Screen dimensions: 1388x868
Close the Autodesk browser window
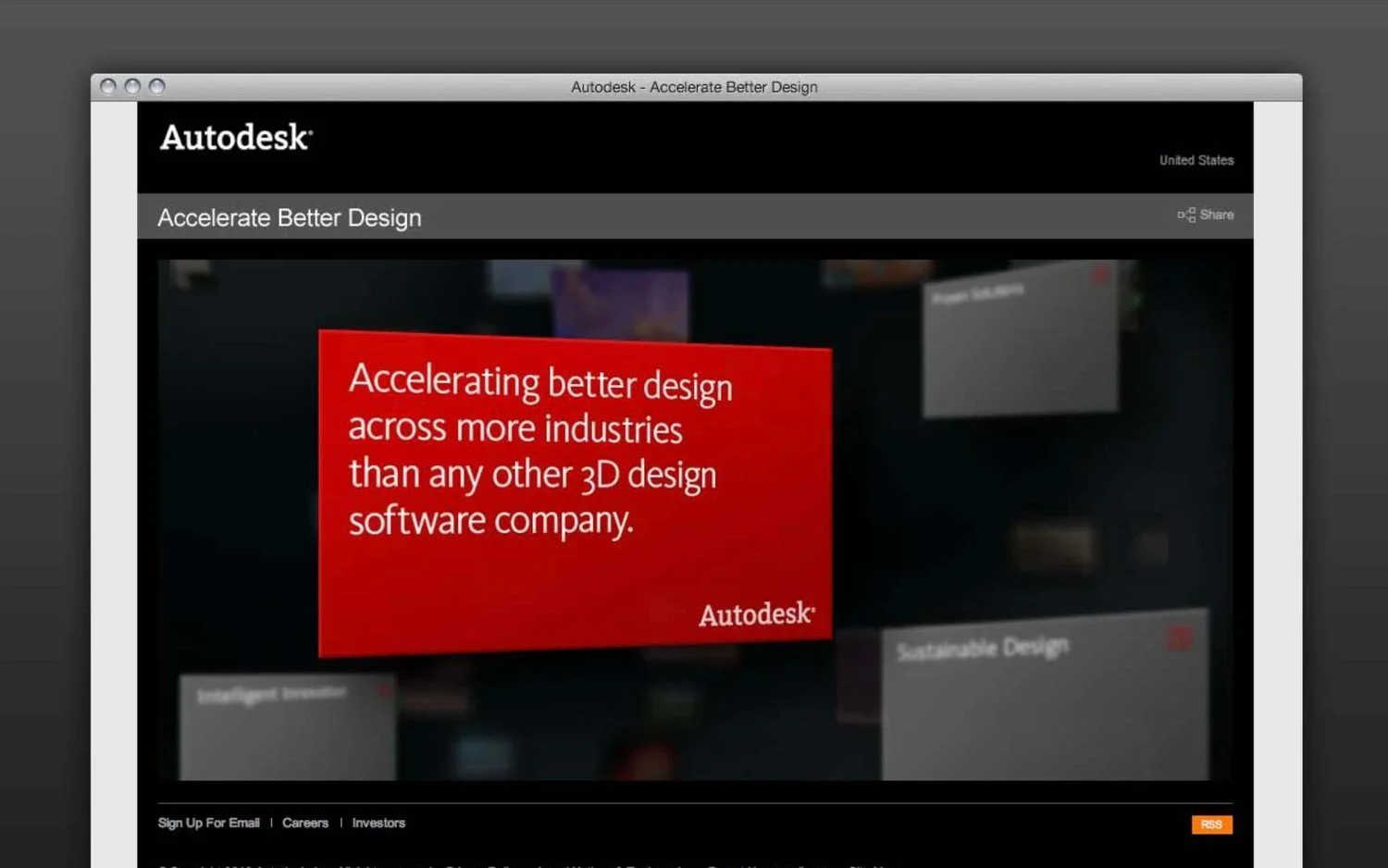click(108, 86)
